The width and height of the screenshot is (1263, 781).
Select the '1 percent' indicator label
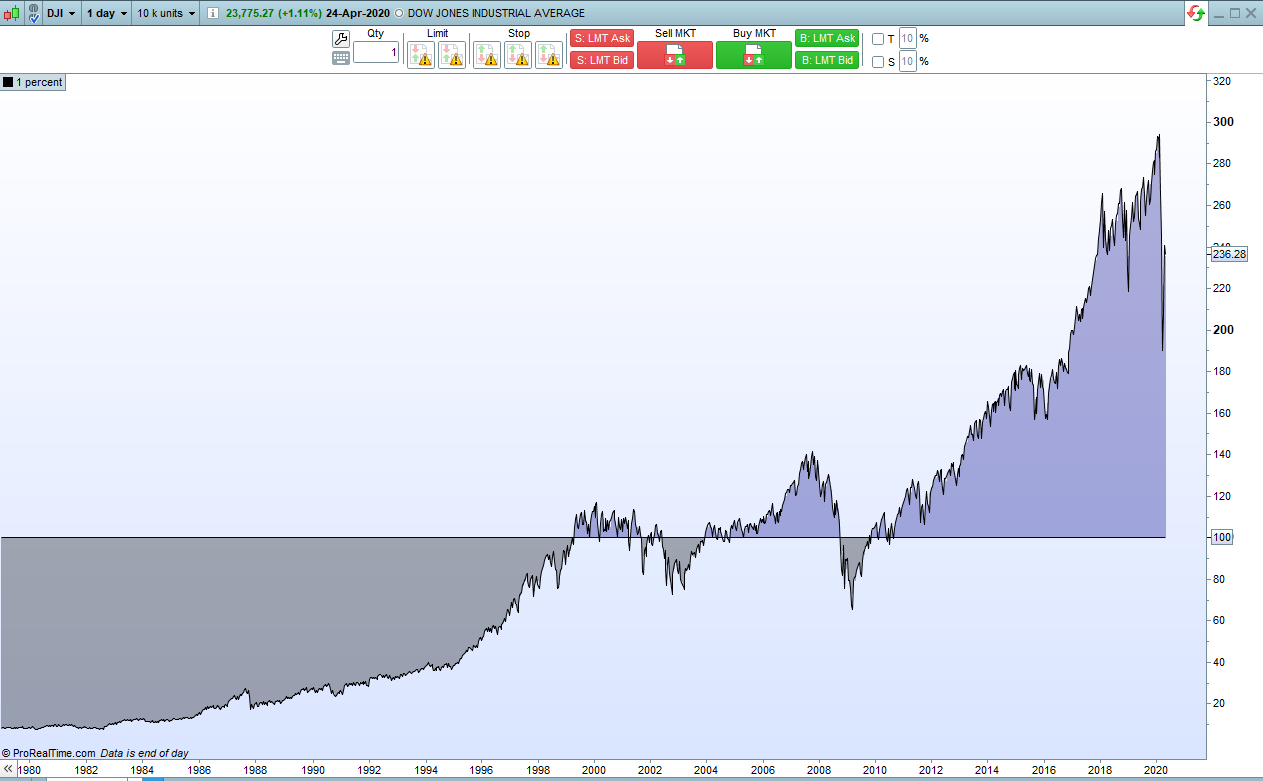coord(34,83)
